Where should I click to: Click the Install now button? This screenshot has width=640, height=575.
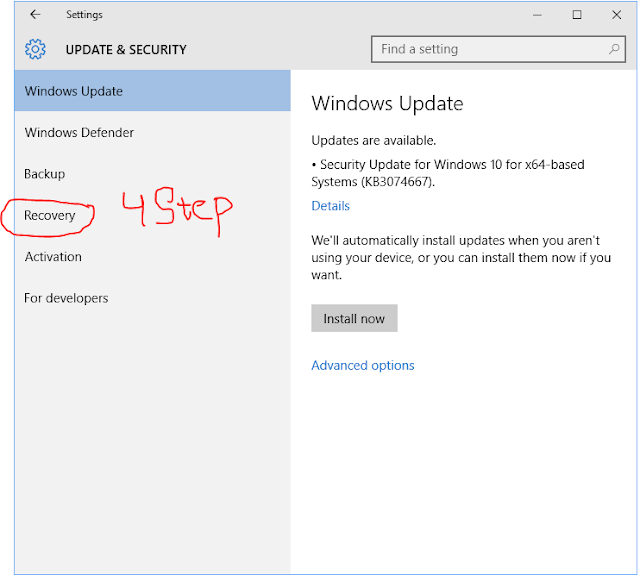click(354, 318)
